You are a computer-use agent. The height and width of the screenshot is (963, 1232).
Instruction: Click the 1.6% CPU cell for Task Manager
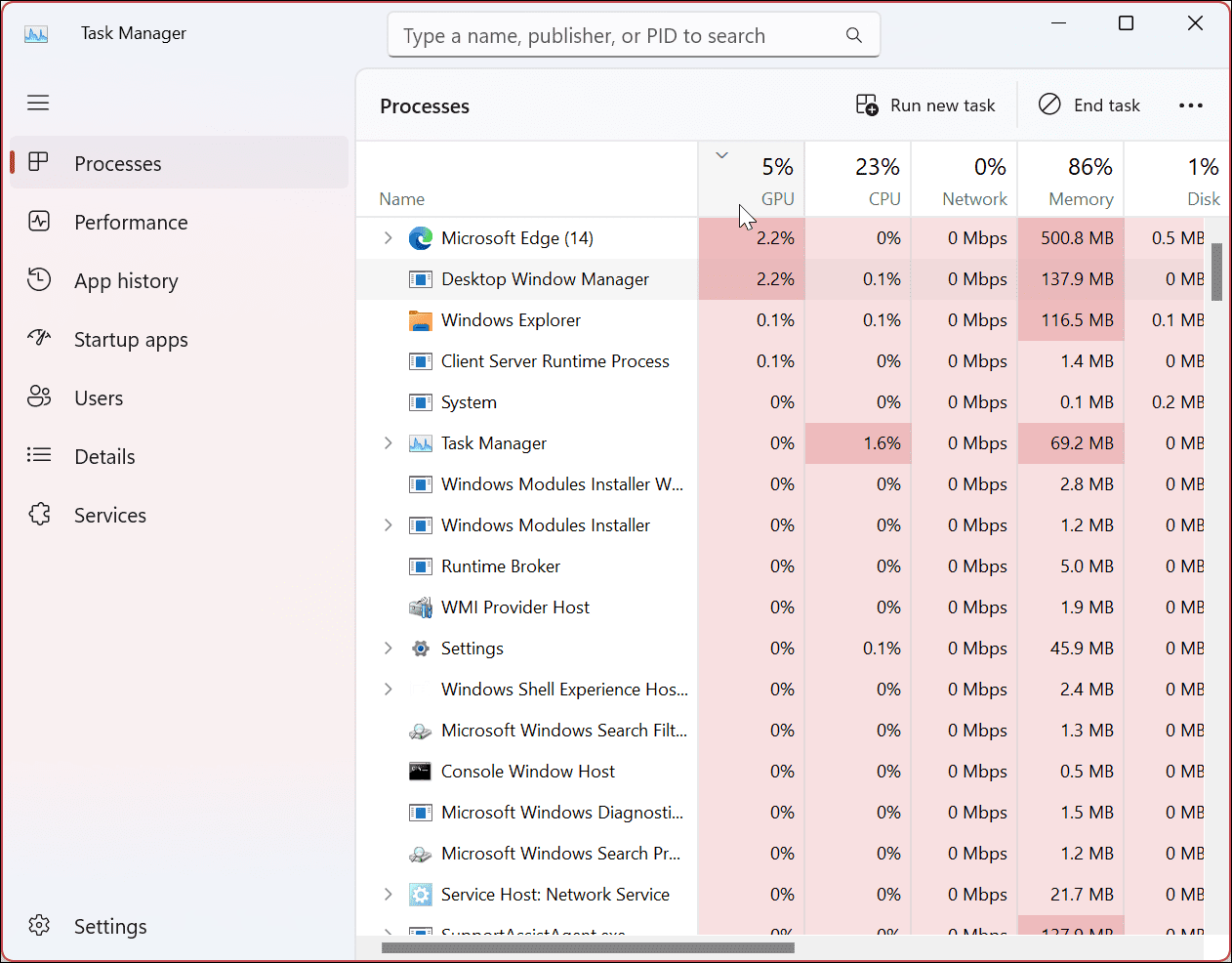click(x=858, y=443)
